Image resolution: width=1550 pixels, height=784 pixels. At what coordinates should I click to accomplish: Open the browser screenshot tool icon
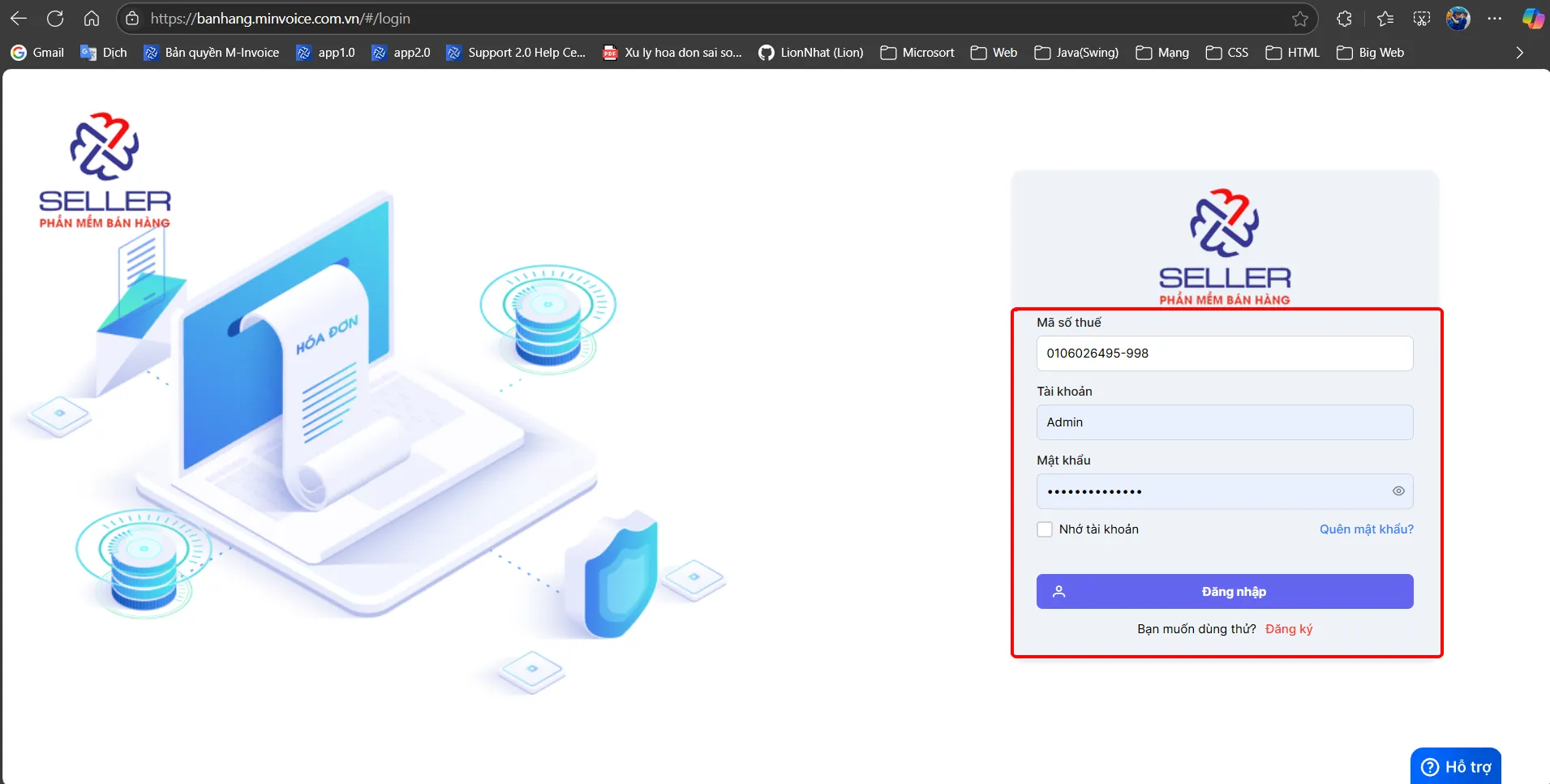[1422, 19]
